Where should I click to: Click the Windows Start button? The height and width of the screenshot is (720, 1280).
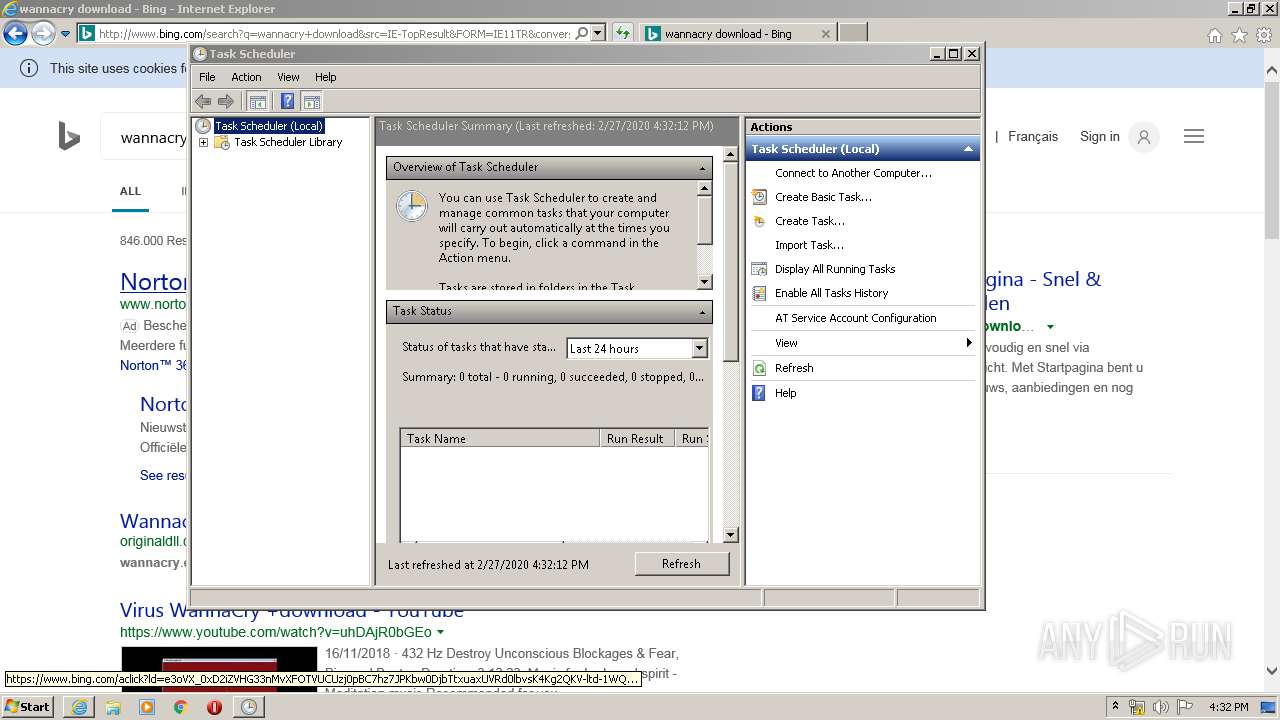[27, 706]
